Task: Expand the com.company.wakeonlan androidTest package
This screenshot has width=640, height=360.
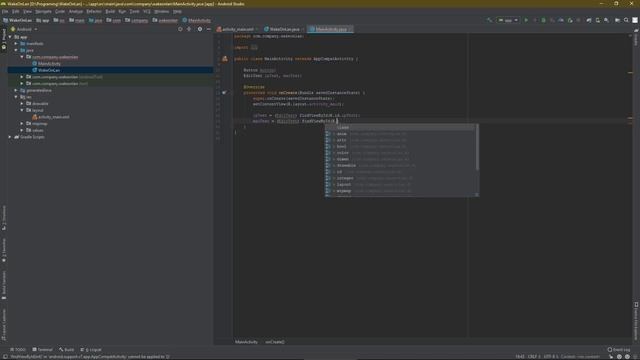Action: point(22,77)
